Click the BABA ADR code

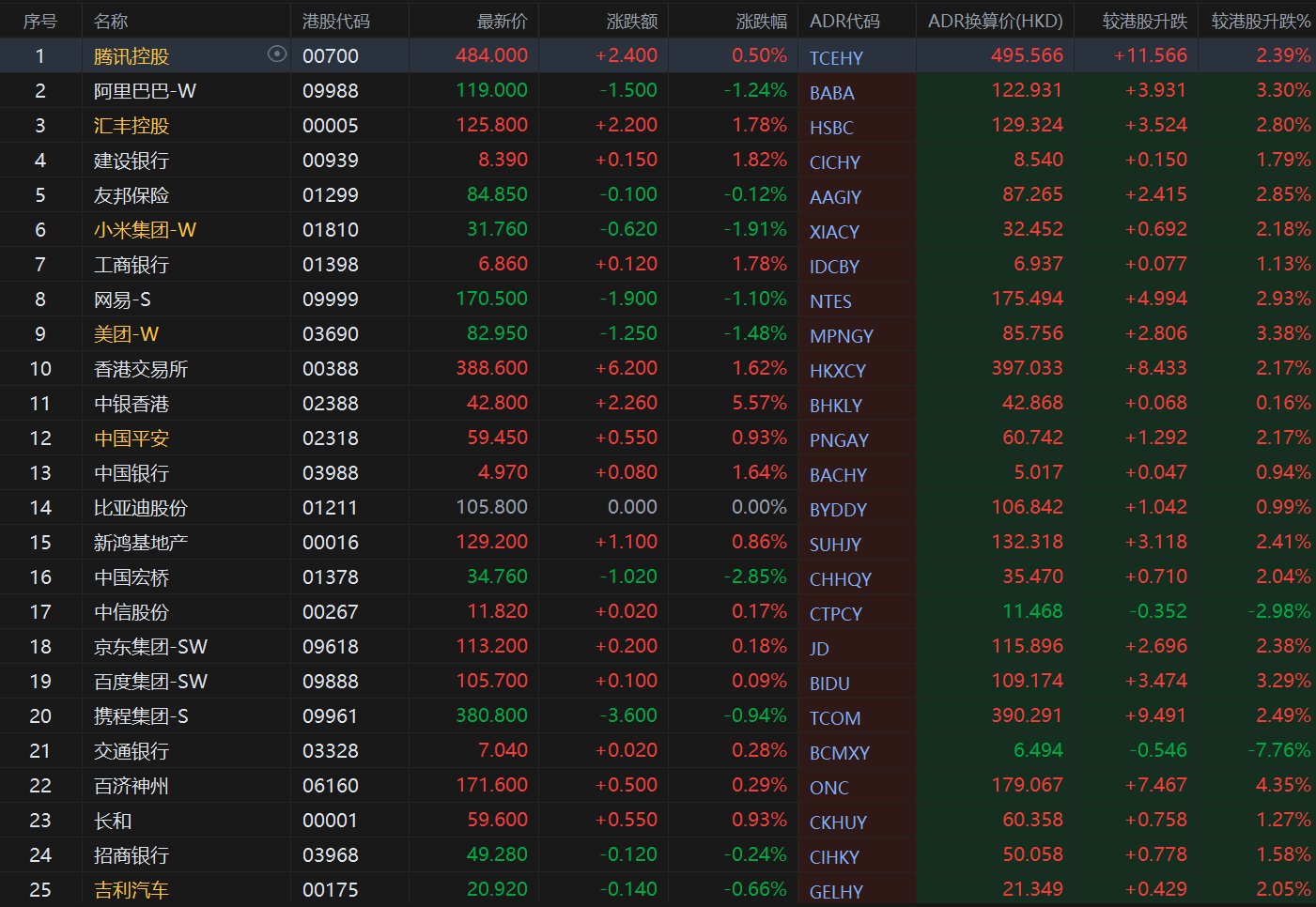(x=831, y=93)
